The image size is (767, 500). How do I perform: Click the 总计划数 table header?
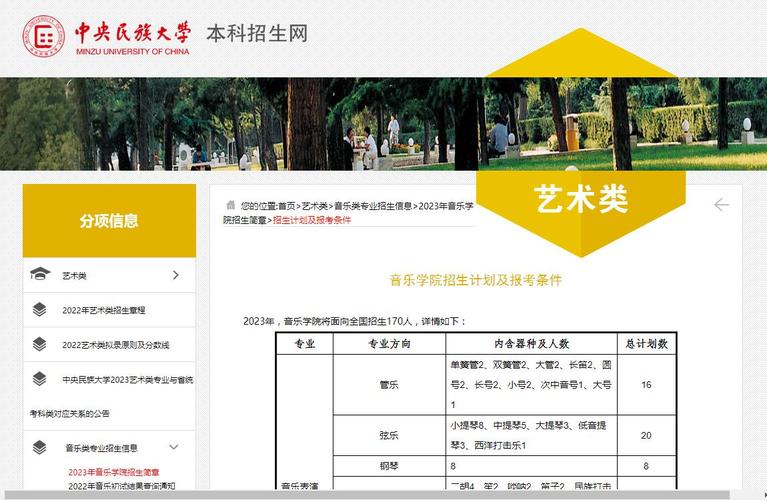click(647, 344)
